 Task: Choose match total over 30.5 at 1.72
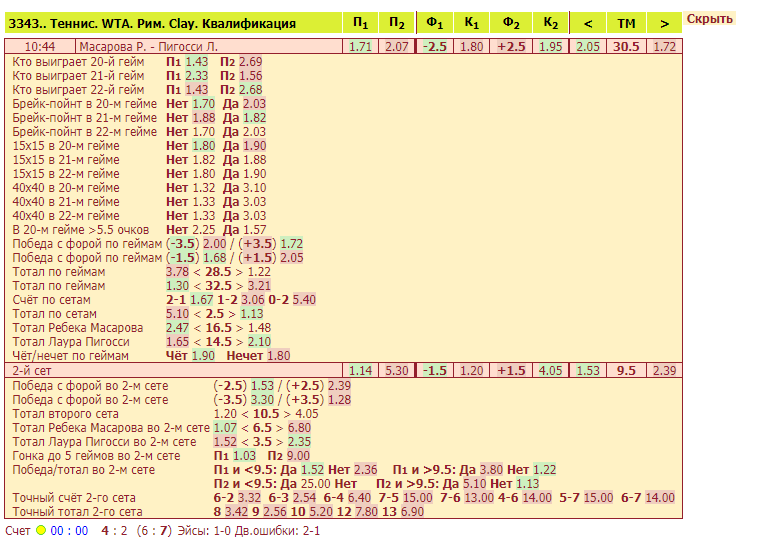[664, 47]
